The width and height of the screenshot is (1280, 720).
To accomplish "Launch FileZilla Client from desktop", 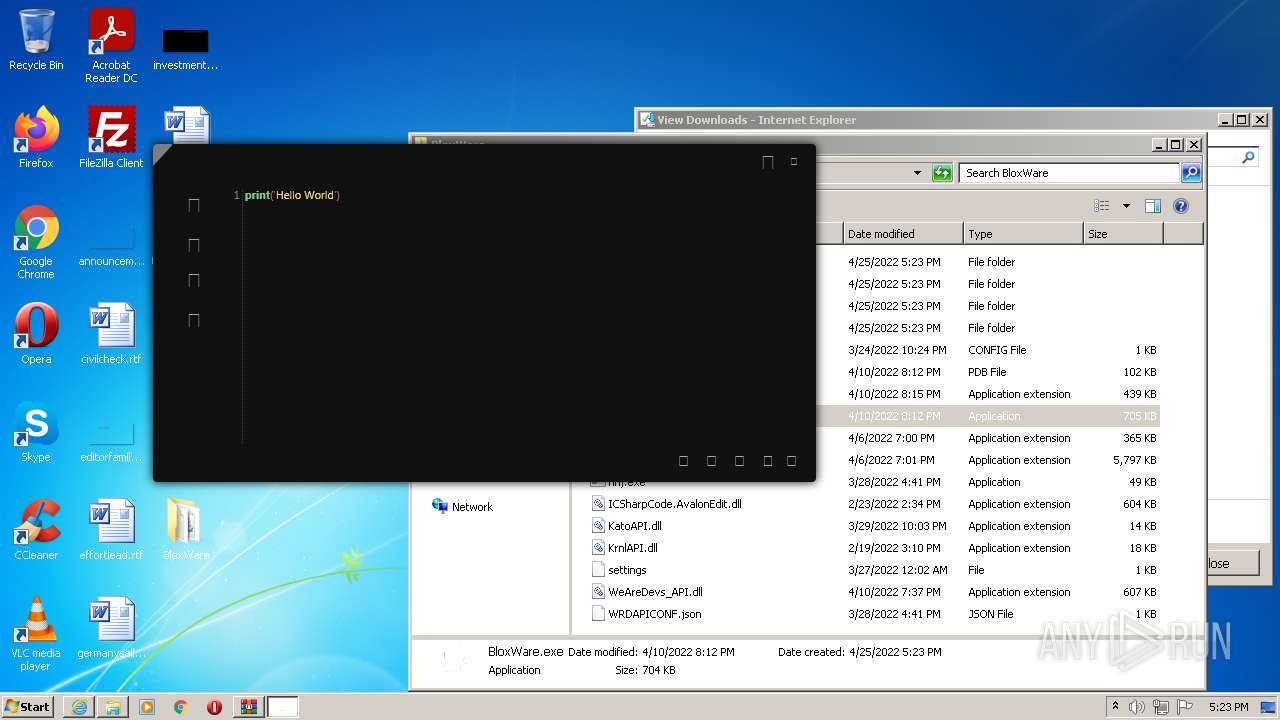I will [x=111, y=137].
